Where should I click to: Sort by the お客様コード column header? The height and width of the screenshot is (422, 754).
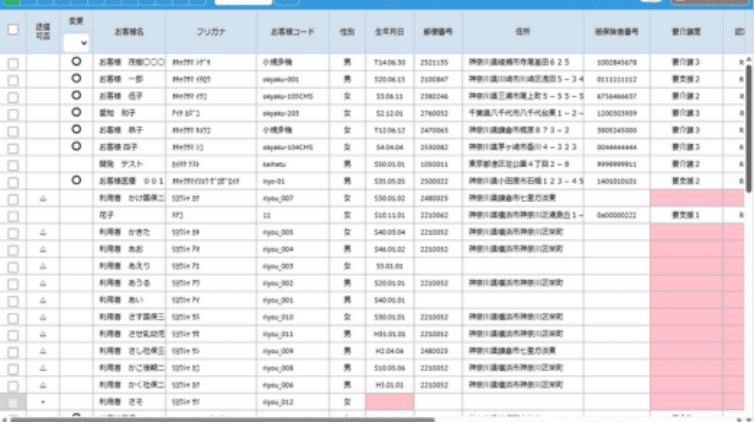pyautogui.click(x=292, y=32)
